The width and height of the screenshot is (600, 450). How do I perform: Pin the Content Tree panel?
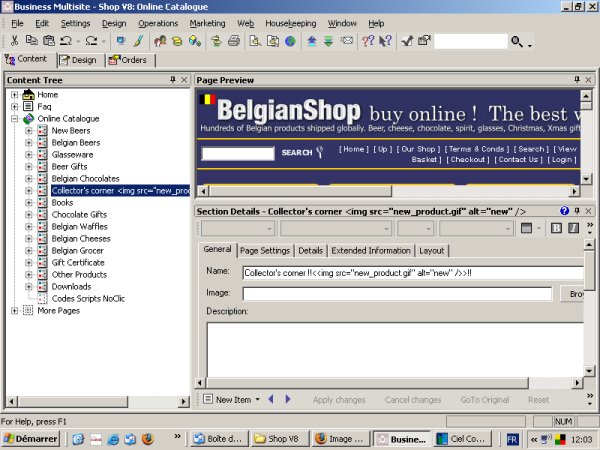tap(172, 79)
